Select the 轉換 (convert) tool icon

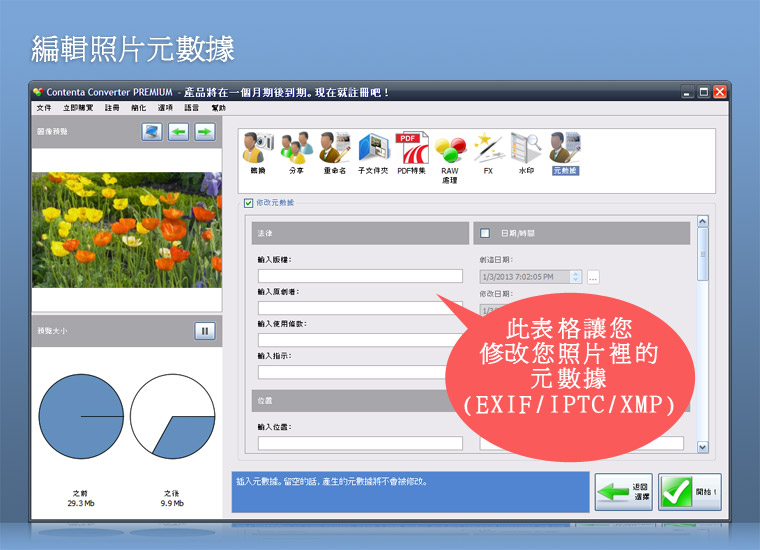pos(258,153)
